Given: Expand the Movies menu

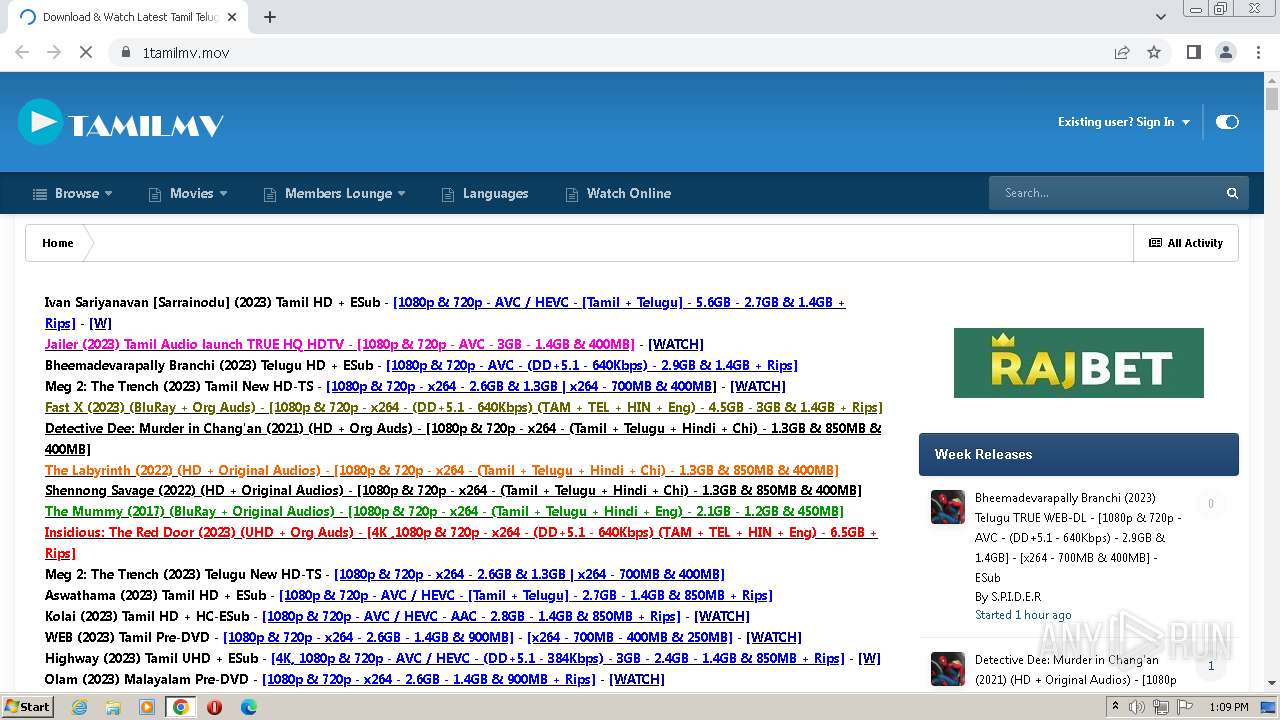Looking at the screenshot, I should [188, 193].
